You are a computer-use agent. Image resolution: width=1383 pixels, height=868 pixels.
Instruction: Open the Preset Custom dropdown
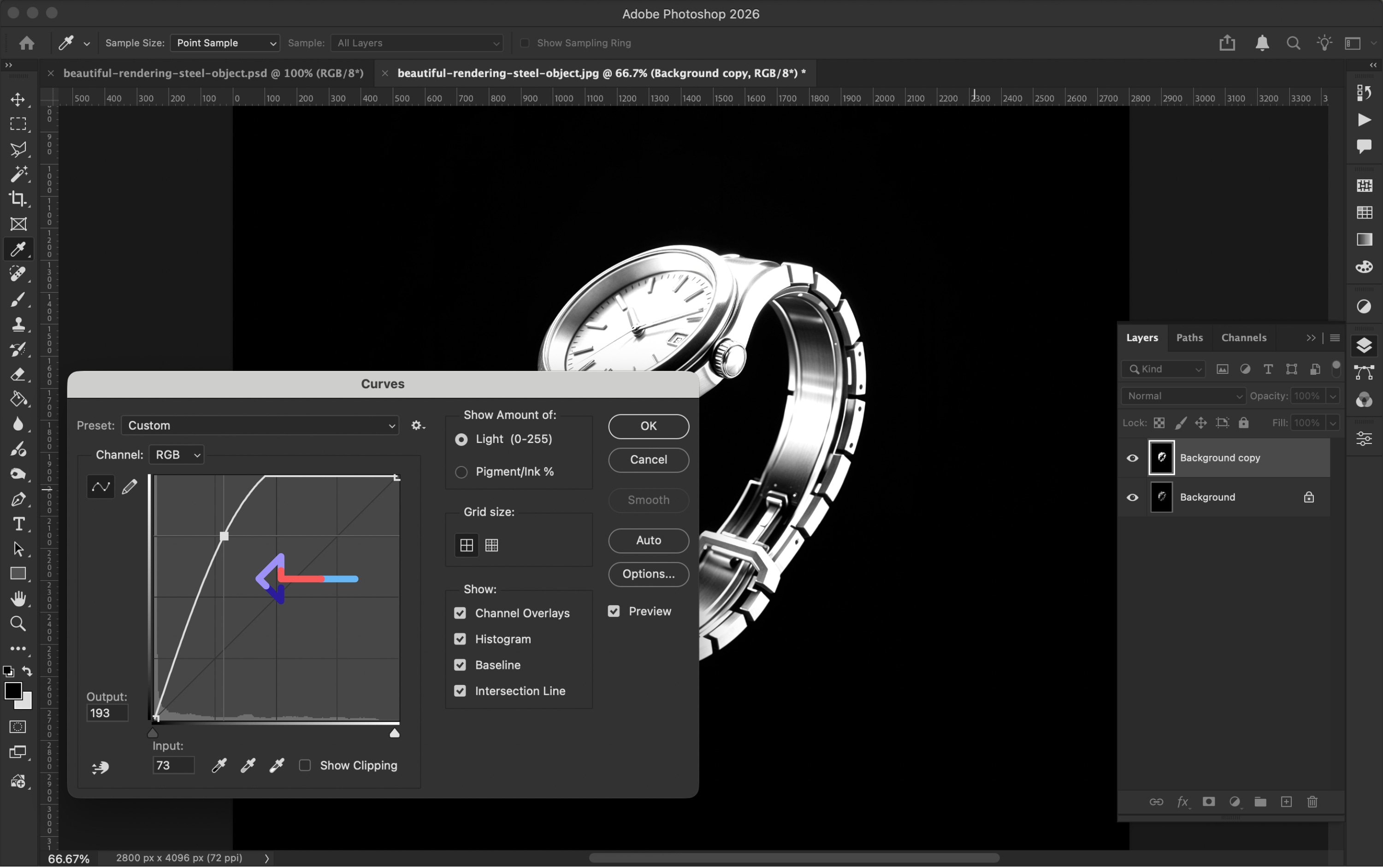(260, 425)
